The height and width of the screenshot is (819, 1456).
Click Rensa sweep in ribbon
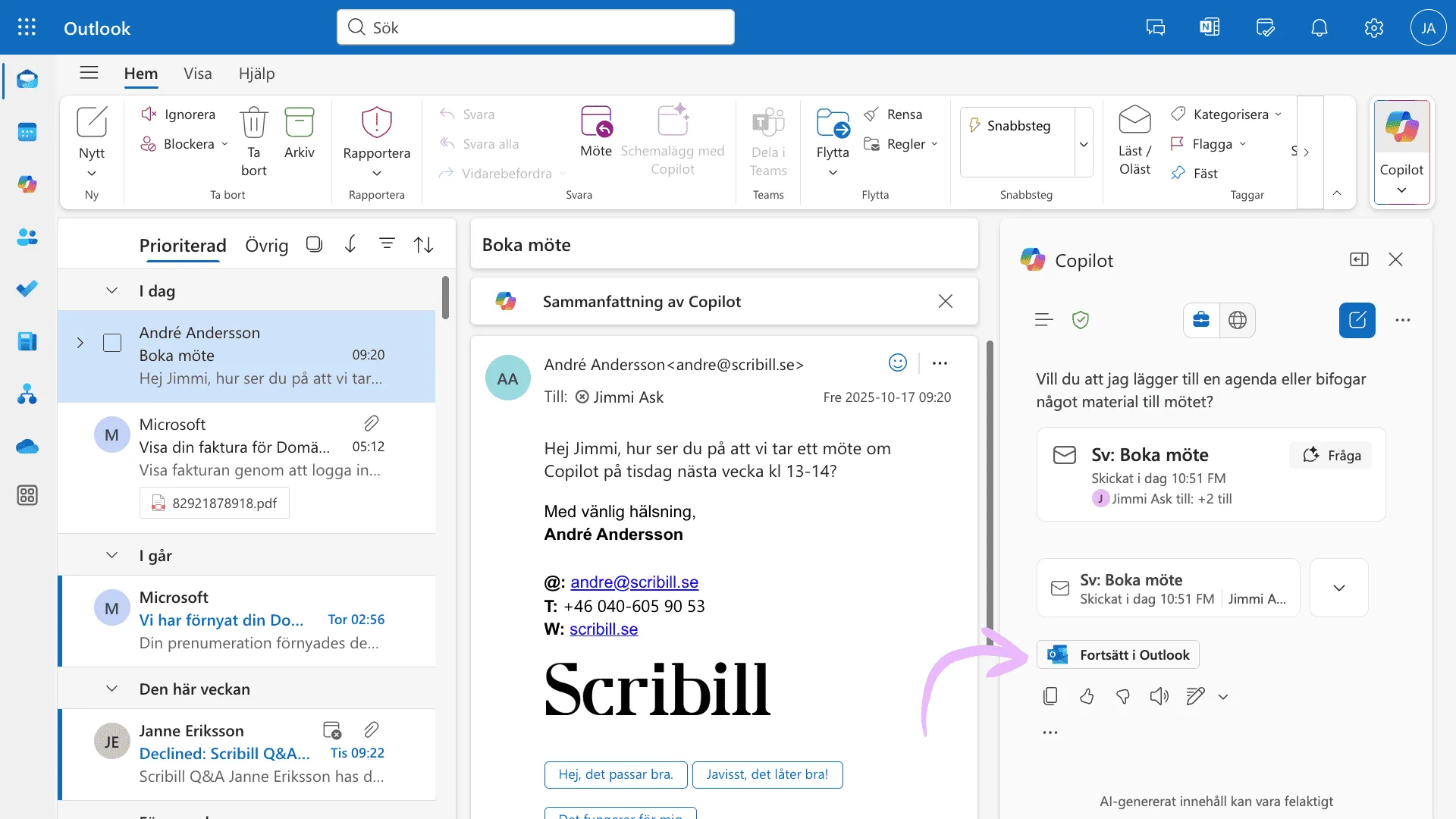(x=893, y=115)
